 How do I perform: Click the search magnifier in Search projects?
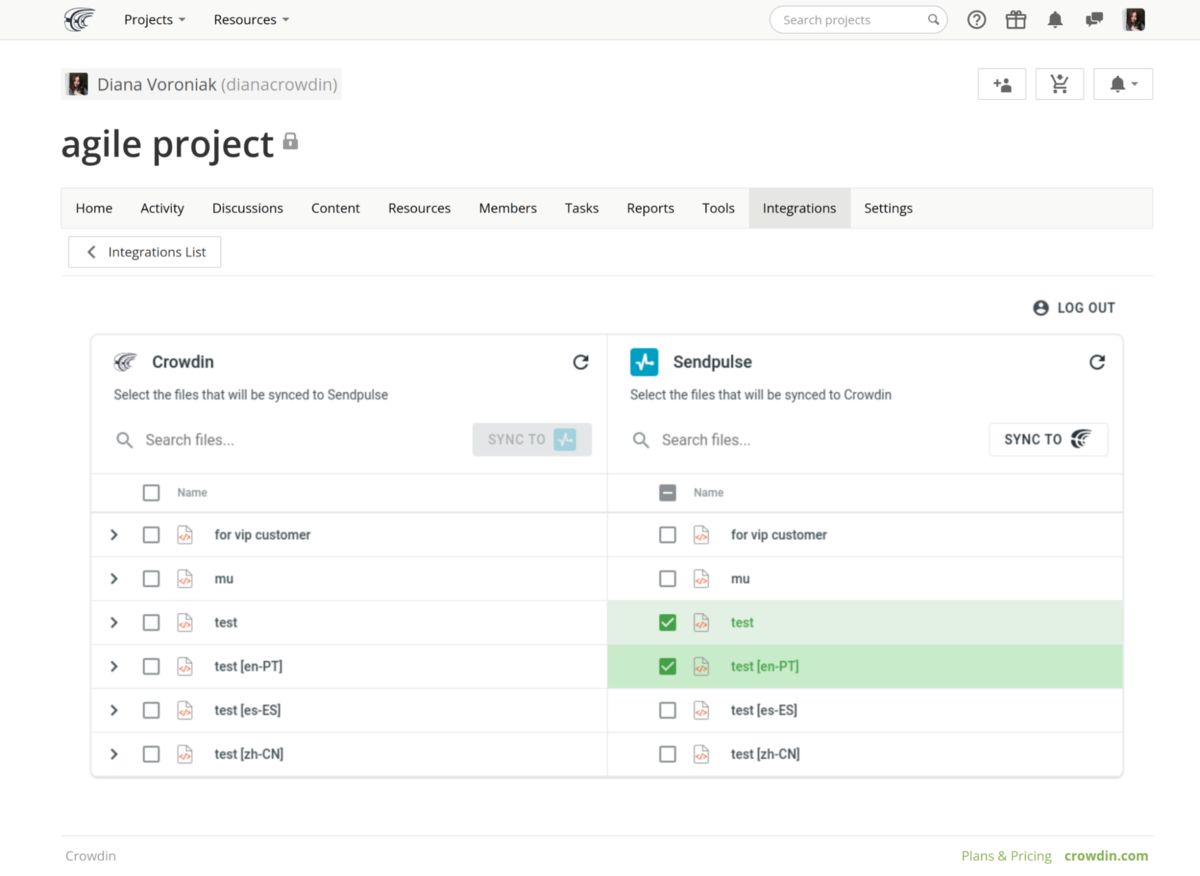933,20
